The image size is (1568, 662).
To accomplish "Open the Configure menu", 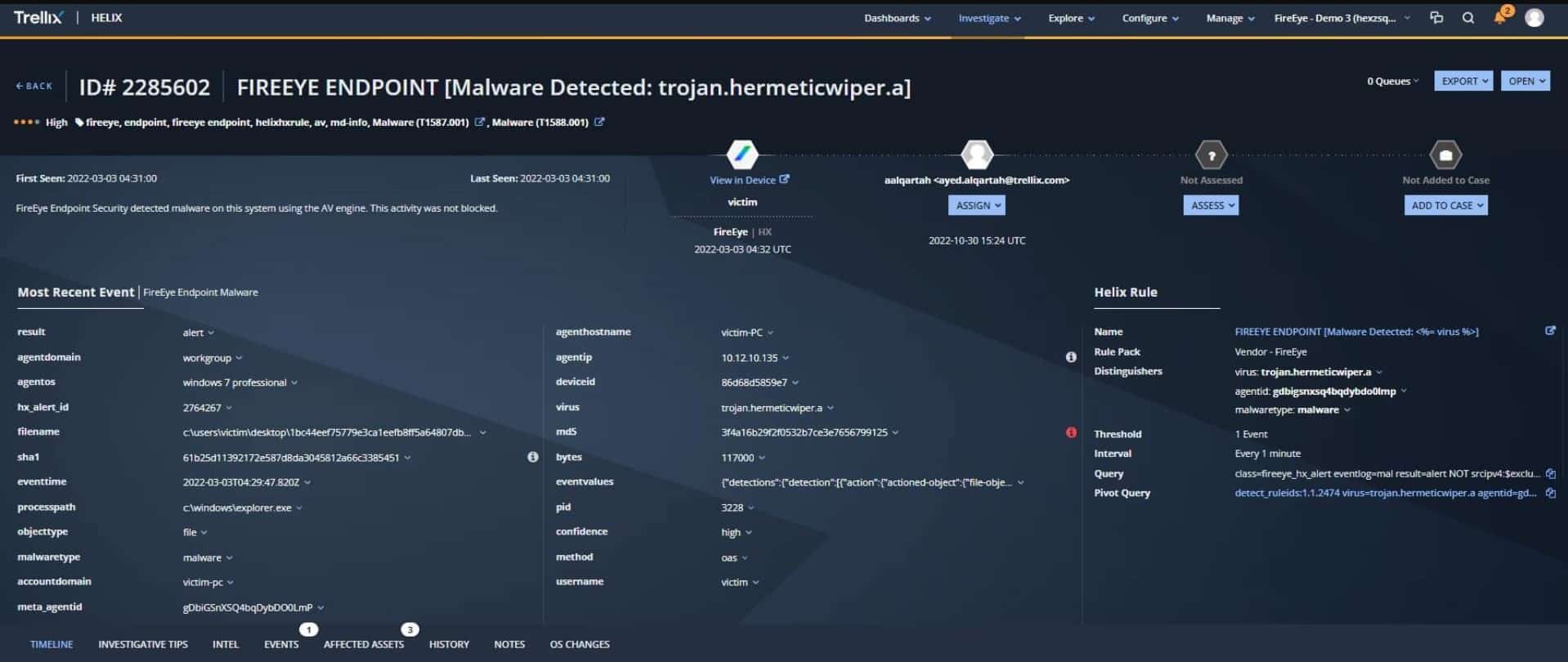I will pyautogui.click(x=1150, y=18).
